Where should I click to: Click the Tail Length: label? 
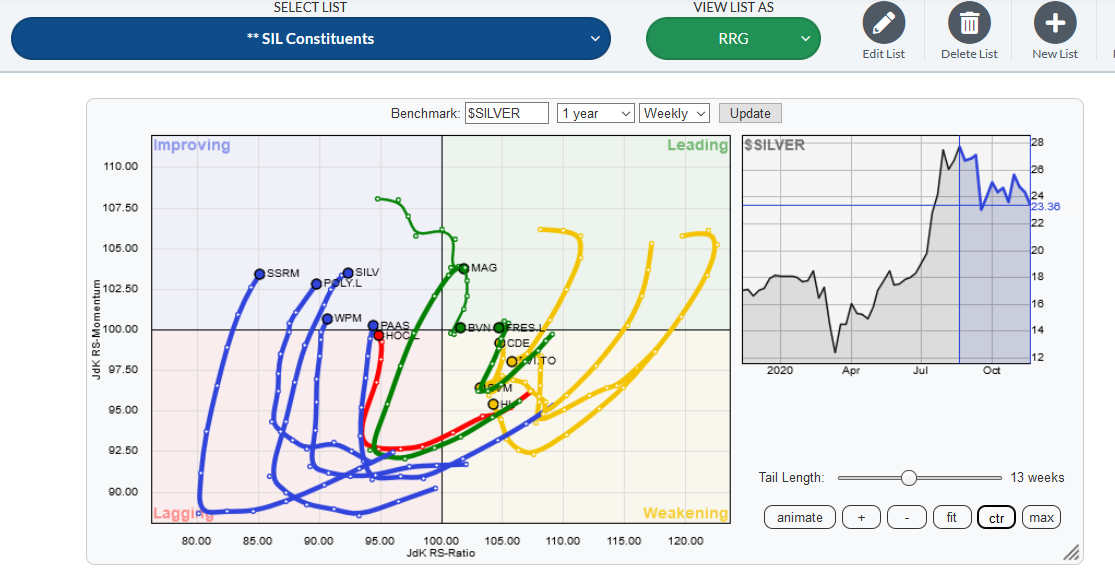[791, 478]
